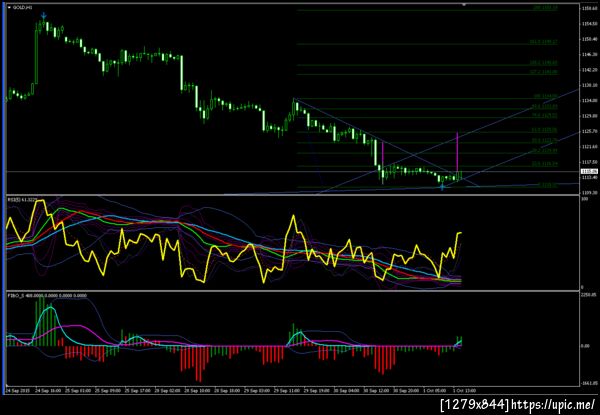Click the 30 Sep 04:00 time label
Image resolution: width=600 pixels, height=415 pixels.
(x=347, y=391)
